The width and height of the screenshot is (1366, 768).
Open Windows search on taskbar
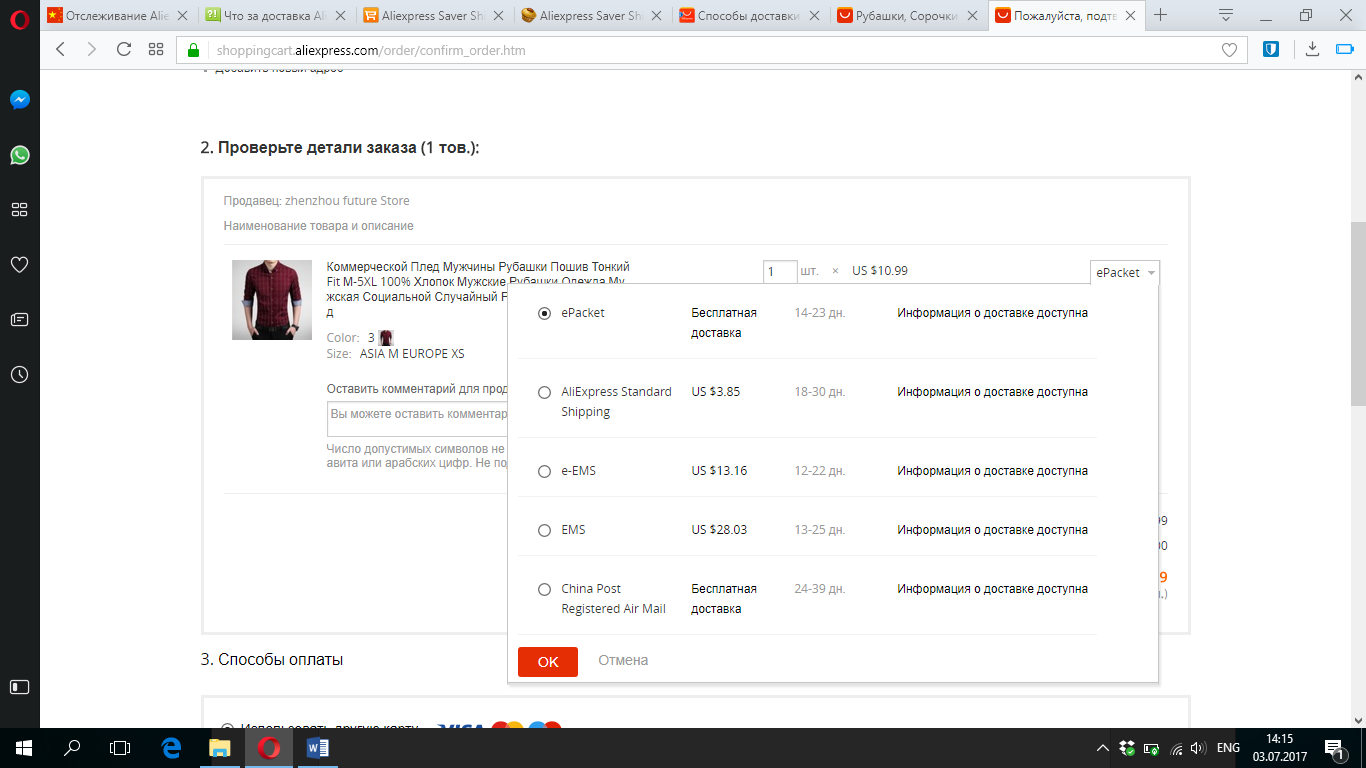click(x=71, y=747)
